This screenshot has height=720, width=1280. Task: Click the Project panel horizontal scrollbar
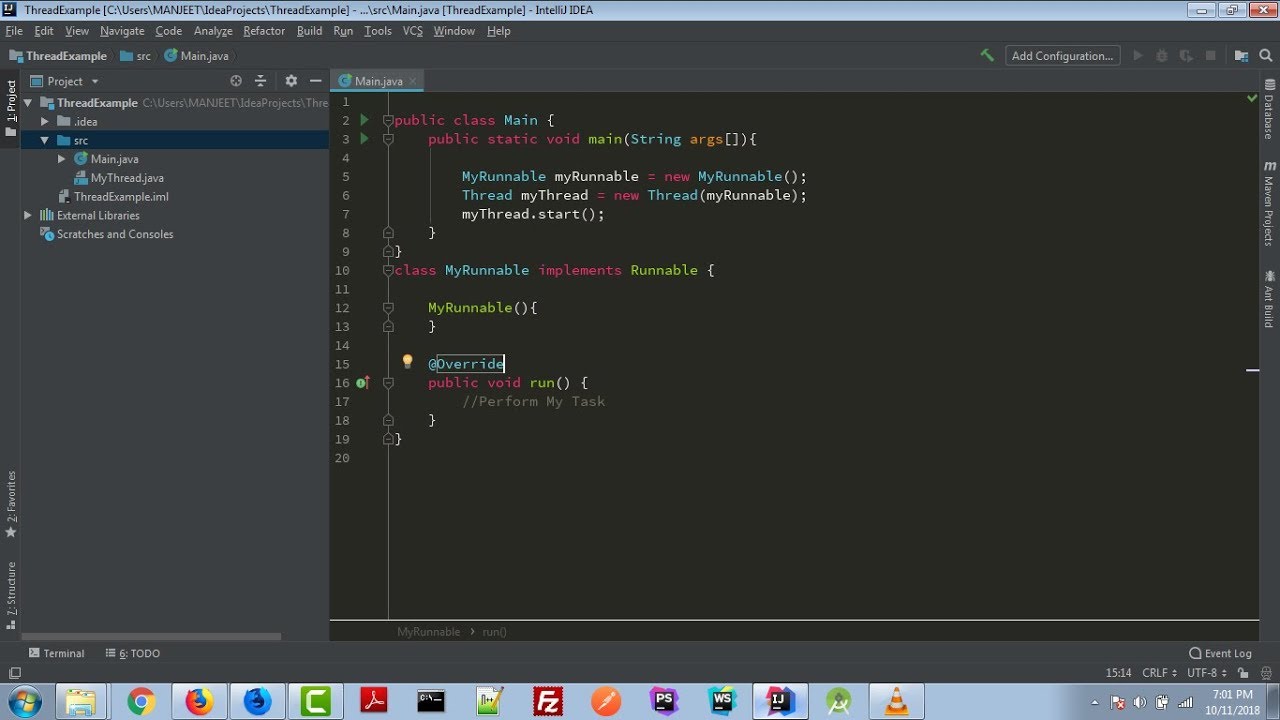click(x=152, y=636)
